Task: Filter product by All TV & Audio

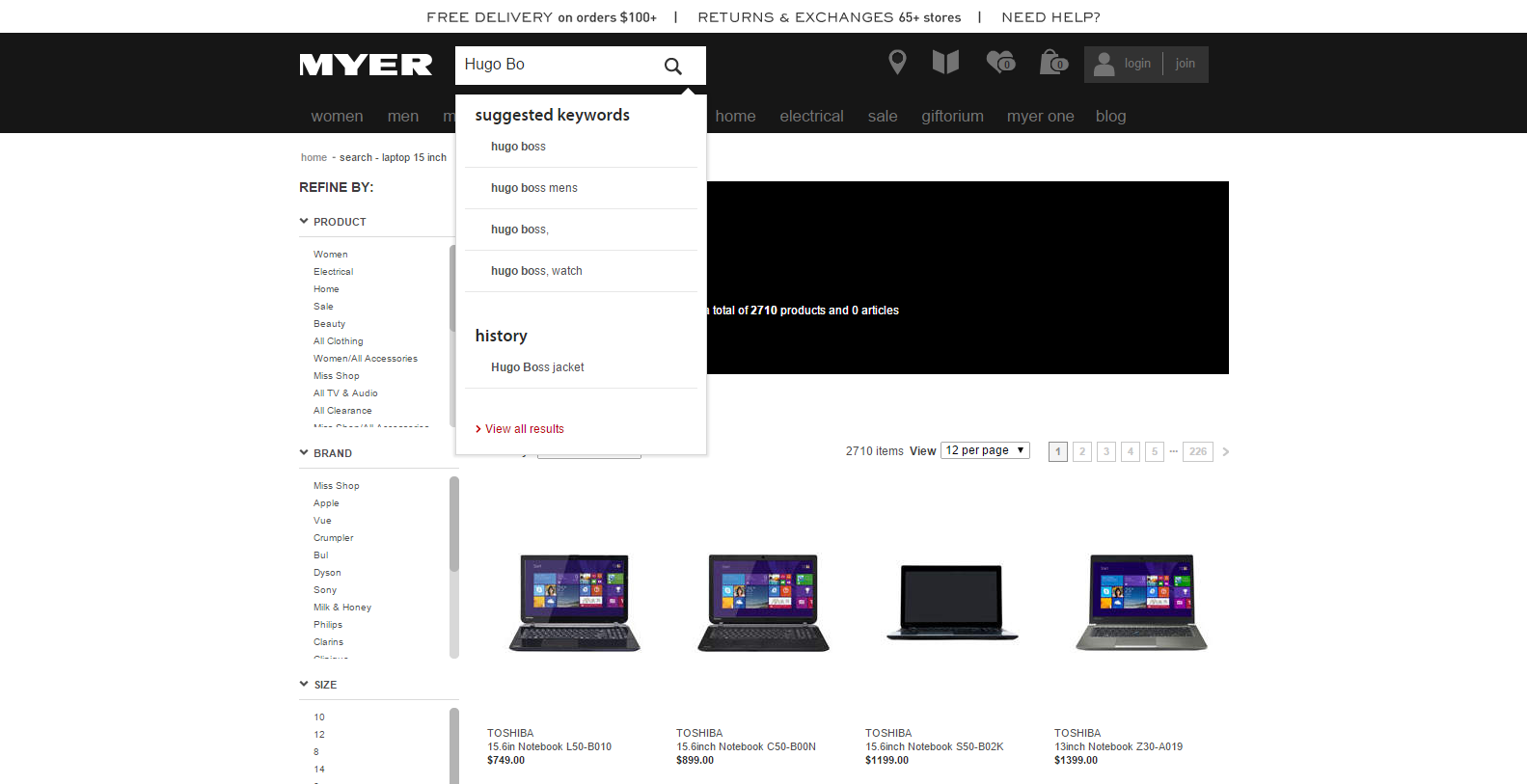Action: [345, 393]
